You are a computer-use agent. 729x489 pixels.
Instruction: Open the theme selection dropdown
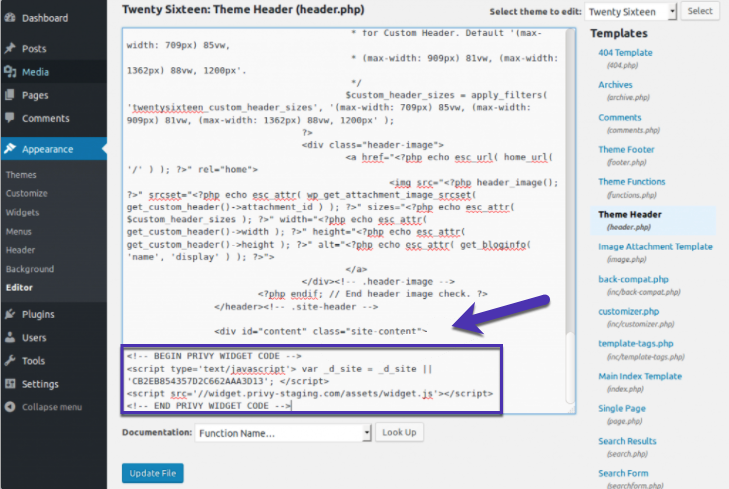tap(630, 12)
